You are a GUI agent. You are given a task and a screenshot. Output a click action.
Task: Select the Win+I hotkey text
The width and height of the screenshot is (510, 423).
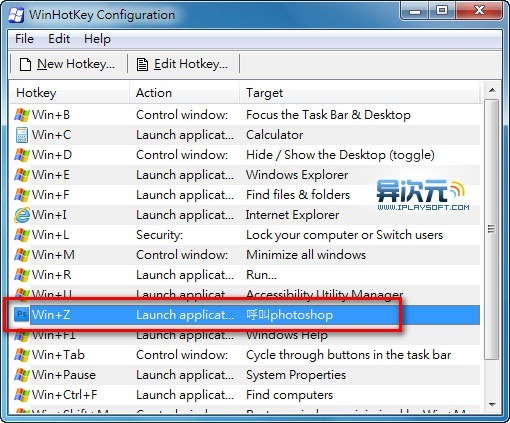(x=49, y=215)
